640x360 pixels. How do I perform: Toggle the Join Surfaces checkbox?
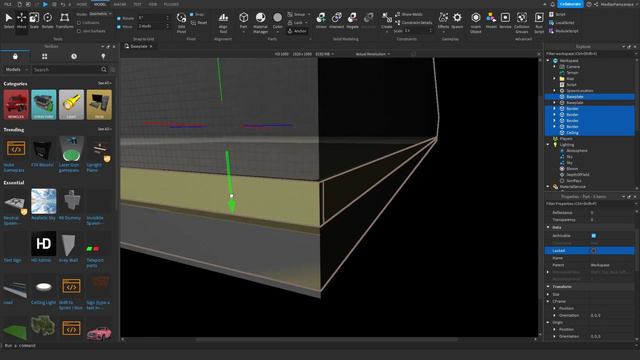(x=79, y=31)
